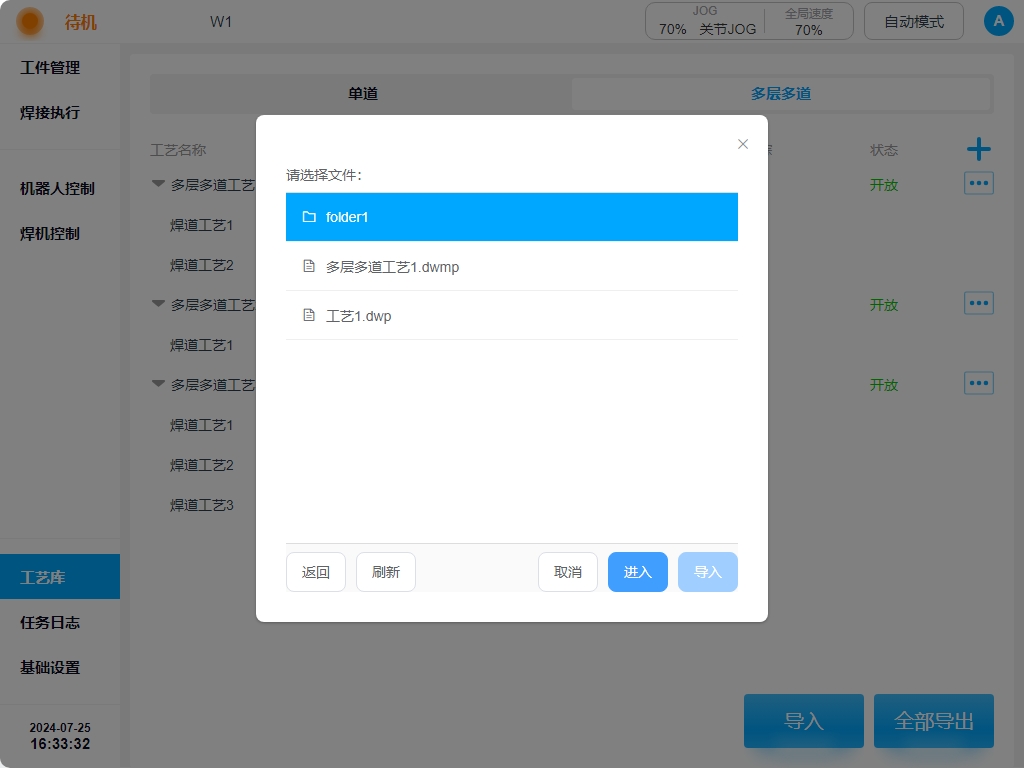Close the file selection dialog
The height and width of the screenshot is (768, 1024).
pos(743,144)
